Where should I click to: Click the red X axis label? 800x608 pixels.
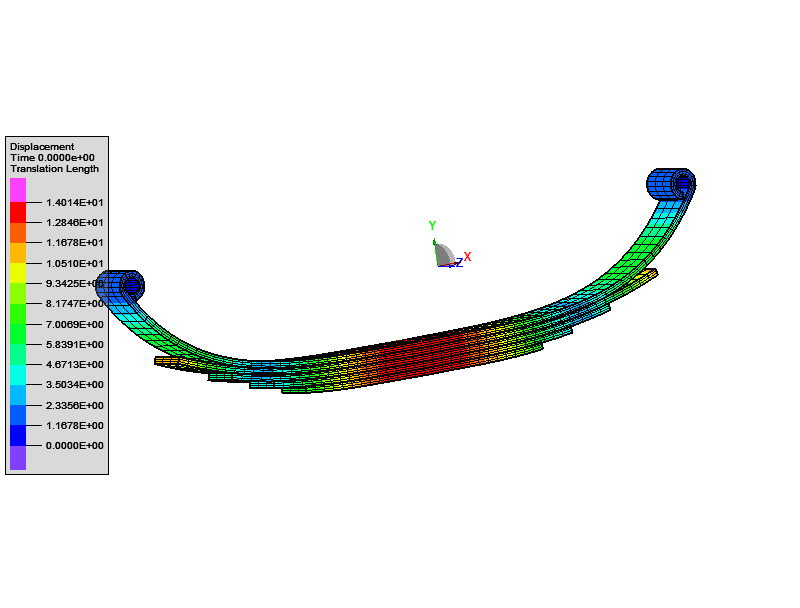tap(467, 257)
